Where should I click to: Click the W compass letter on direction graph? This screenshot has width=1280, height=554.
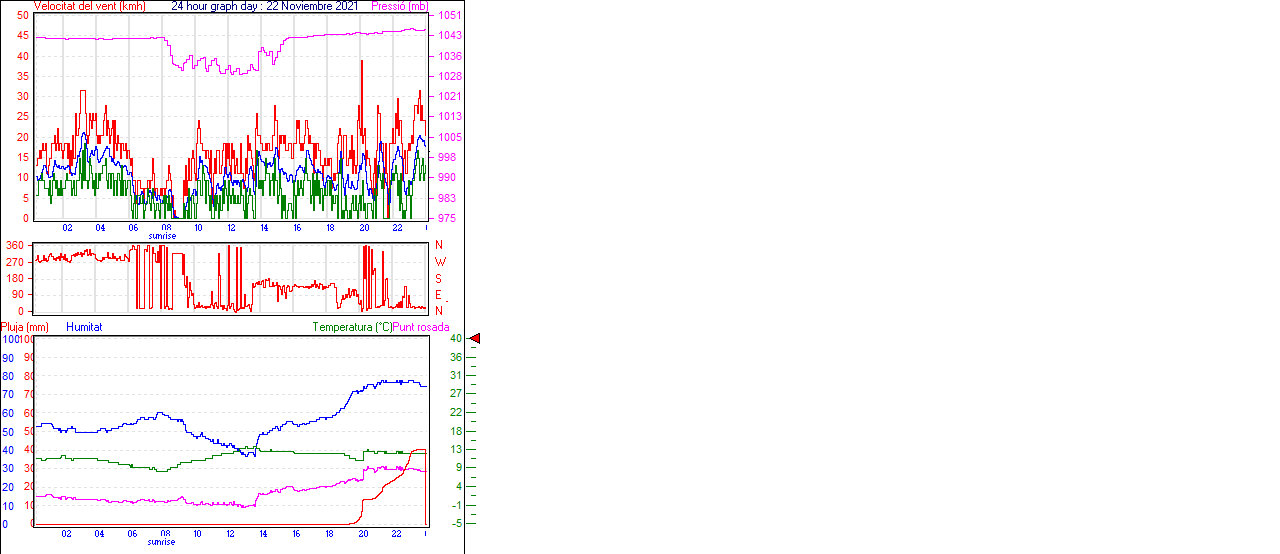click(x=439, y=262)
